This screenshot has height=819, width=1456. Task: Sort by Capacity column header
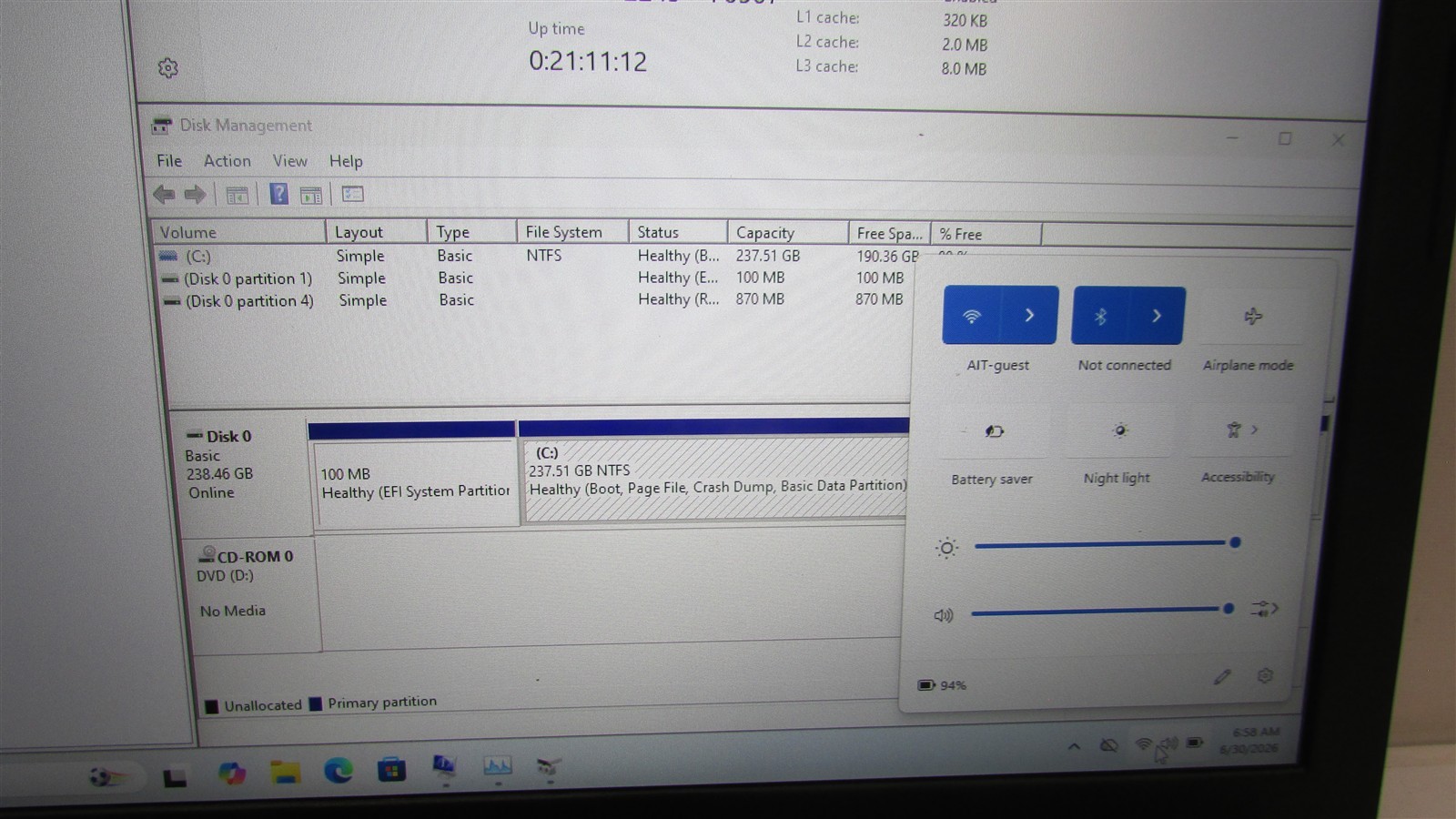pos(787,233)
